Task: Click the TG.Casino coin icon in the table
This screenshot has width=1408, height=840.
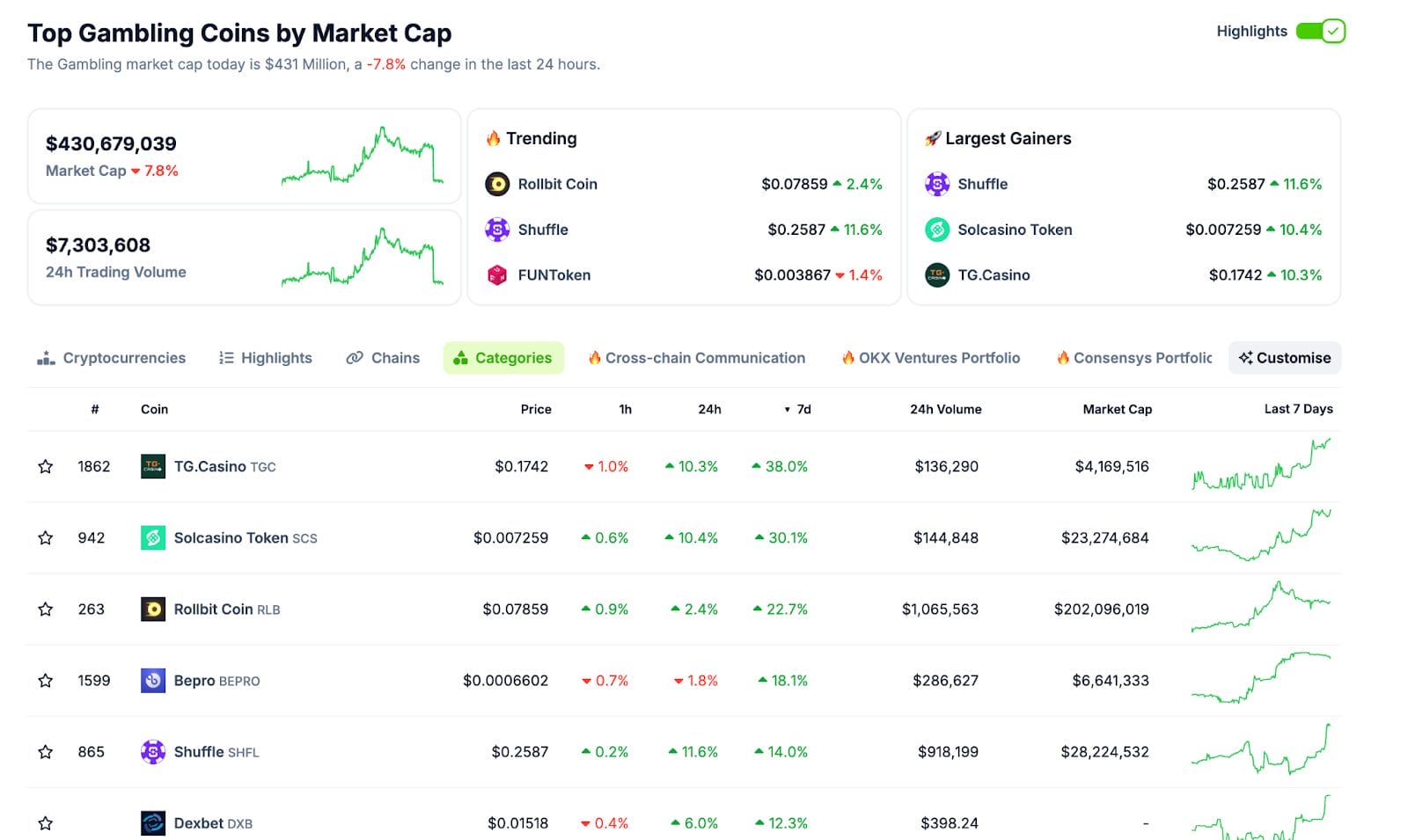Action: point(152,466)
